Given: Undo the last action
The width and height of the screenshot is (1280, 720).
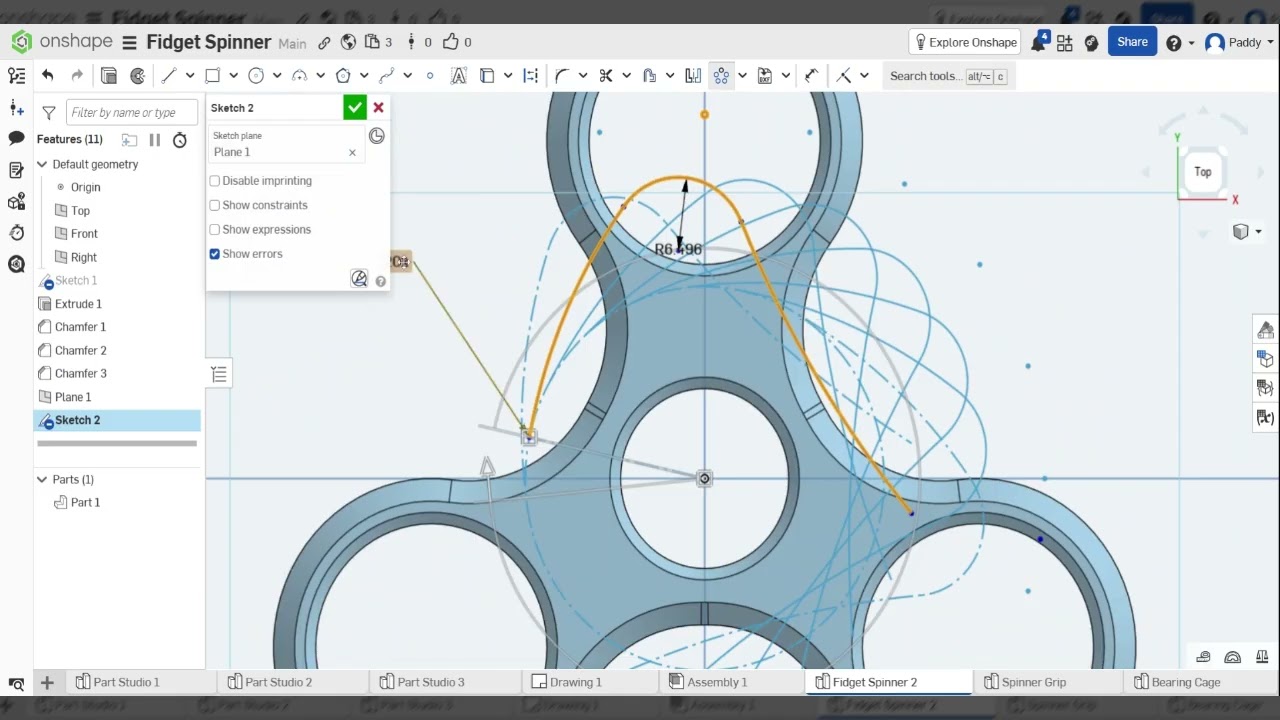Looking at the screenshot, I should pyautogui.click(x=47, y=76).
